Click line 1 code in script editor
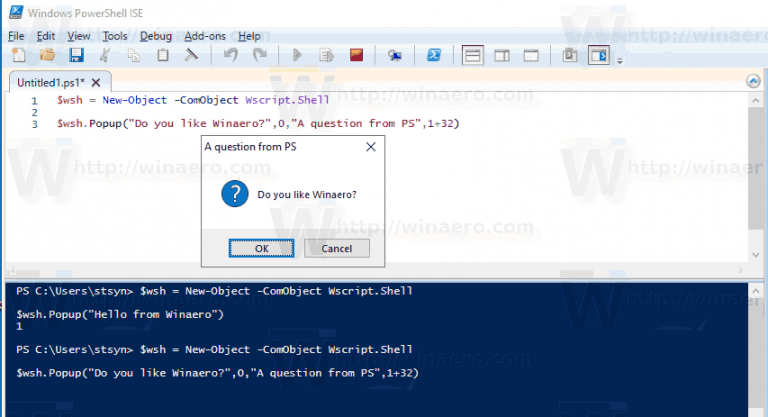The image size is (768, 417). click(193, 100)
